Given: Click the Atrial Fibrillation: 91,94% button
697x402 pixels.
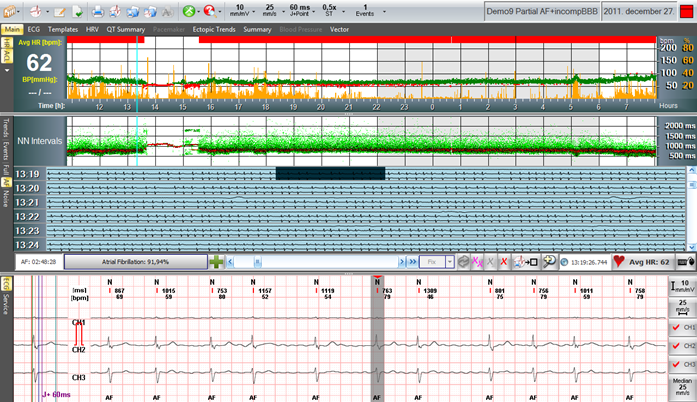Looking at the screenshot, I should click(136, 262).
